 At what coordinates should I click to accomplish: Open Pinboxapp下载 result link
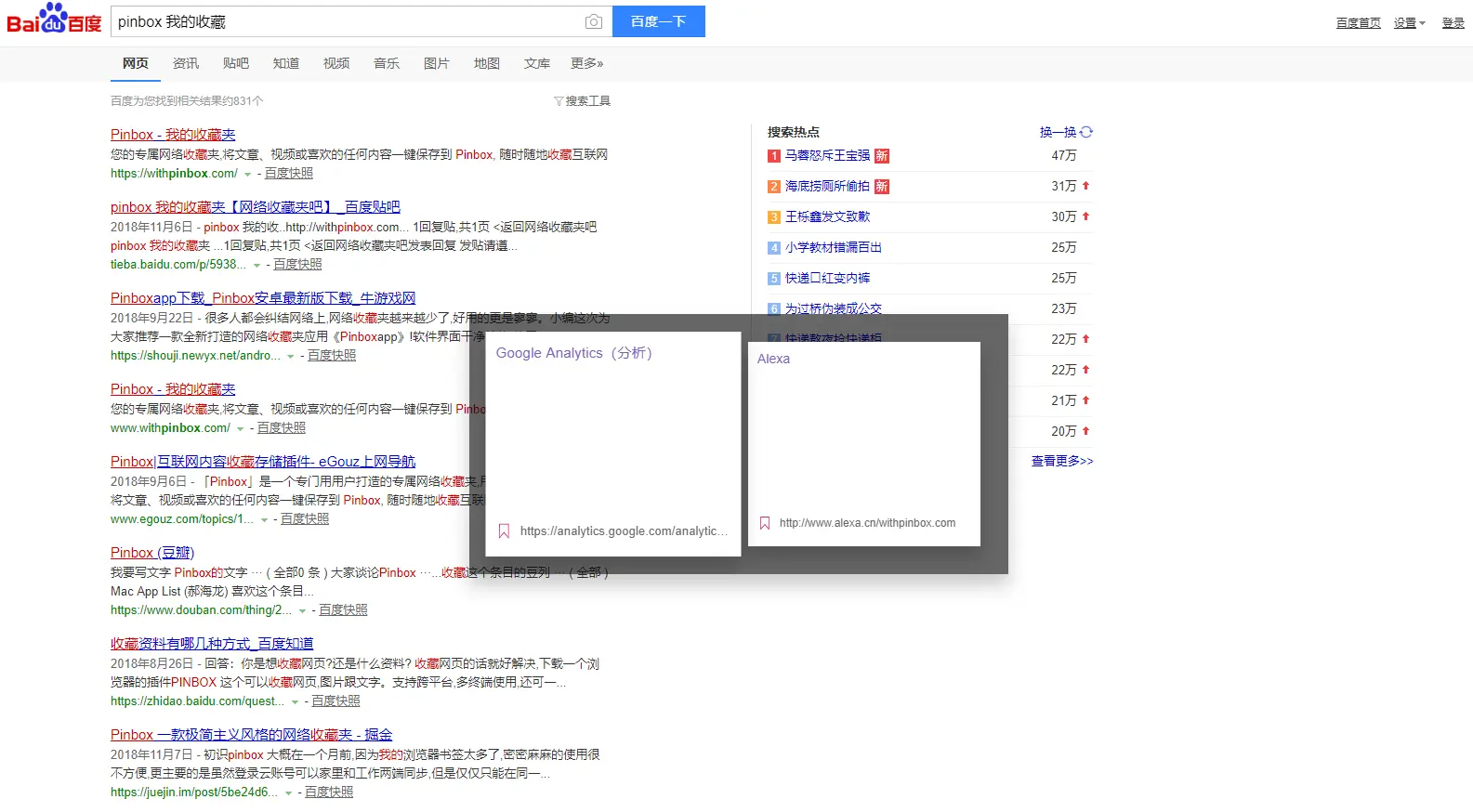point(263,298)
